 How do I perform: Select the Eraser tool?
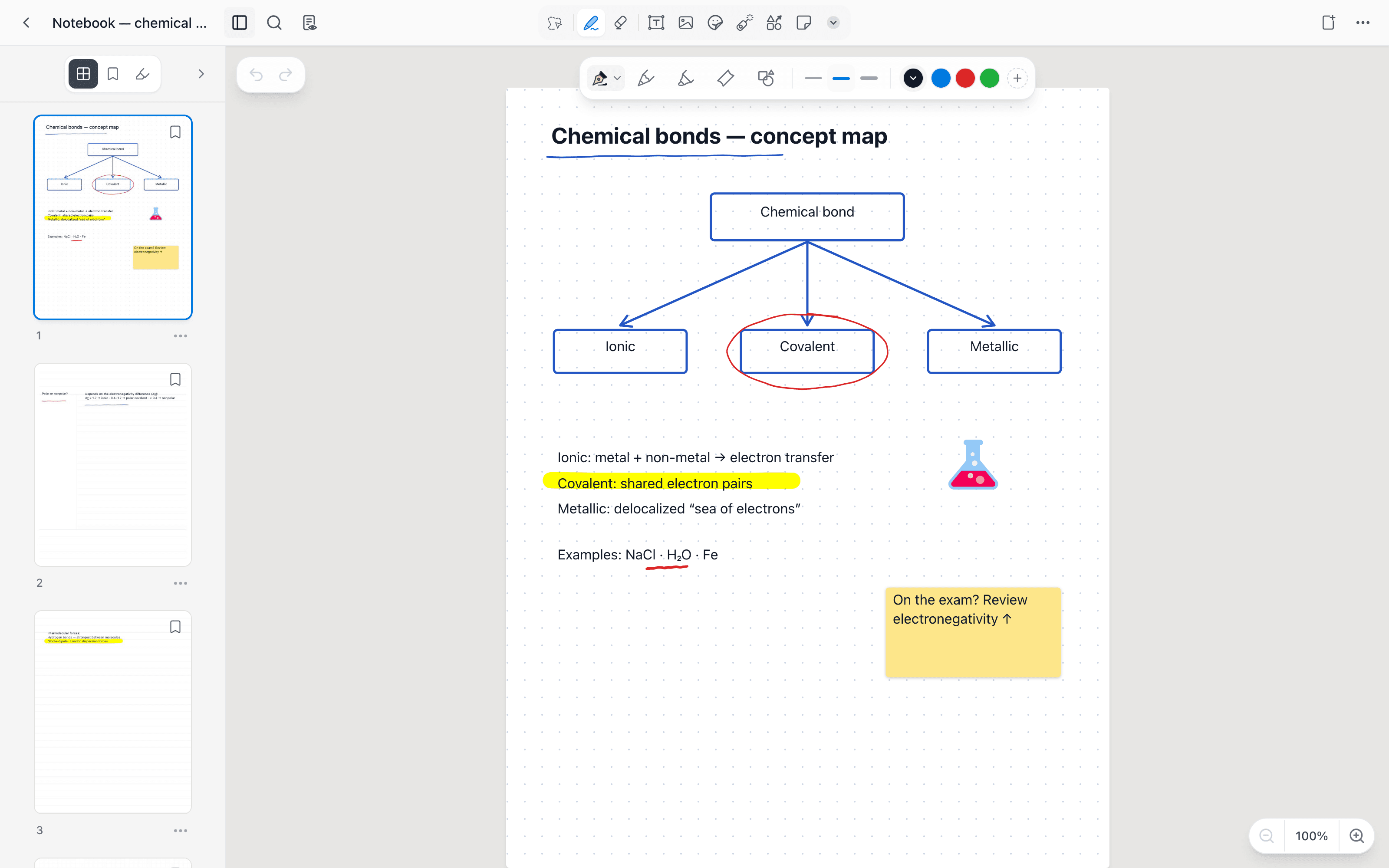click(620, 23)
